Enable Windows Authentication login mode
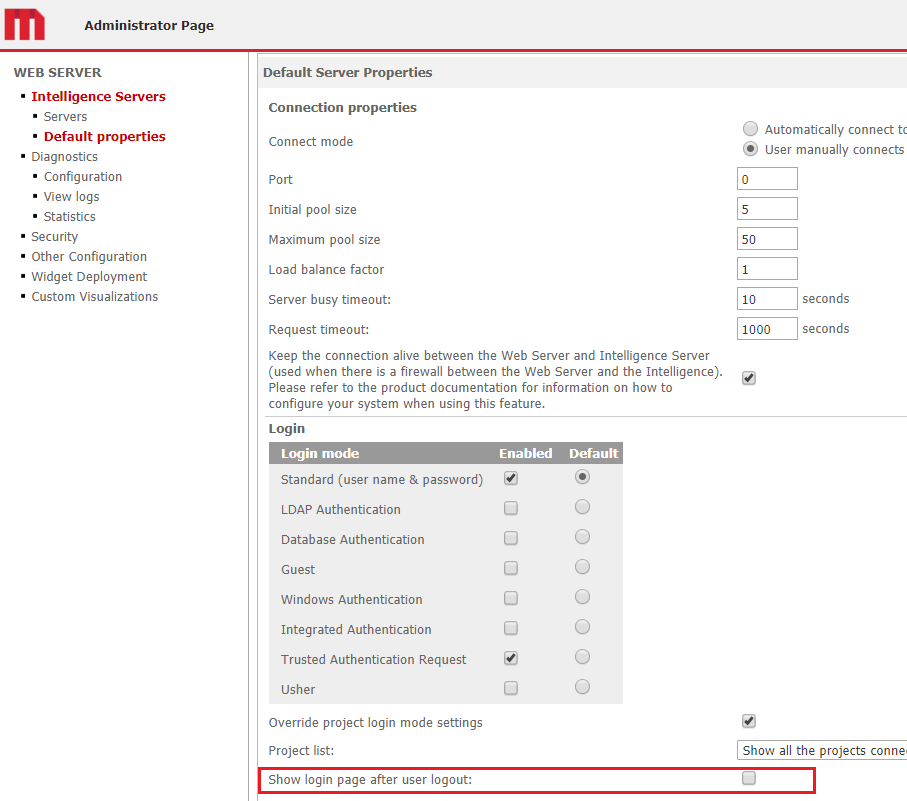This screenshot has height=801, width=907. coord(511,597)
